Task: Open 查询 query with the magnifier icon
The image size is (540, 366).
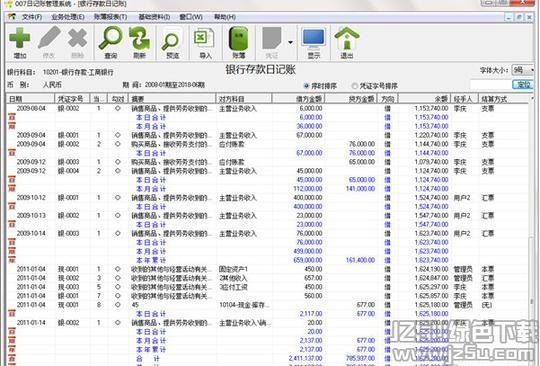Action: tap(111, 38)
